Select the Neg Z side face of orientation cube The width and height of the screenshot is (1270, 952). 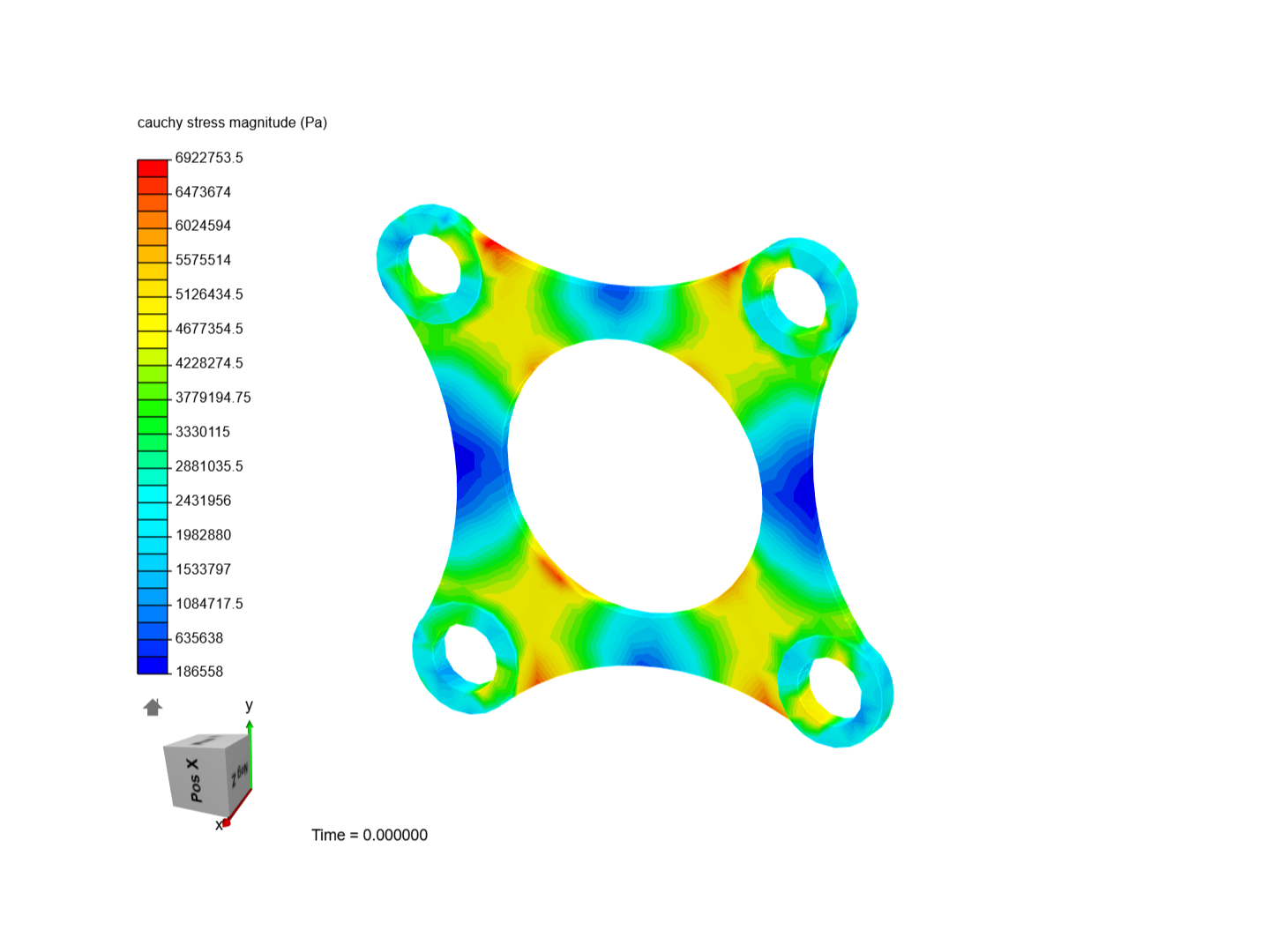coord(240,774)
